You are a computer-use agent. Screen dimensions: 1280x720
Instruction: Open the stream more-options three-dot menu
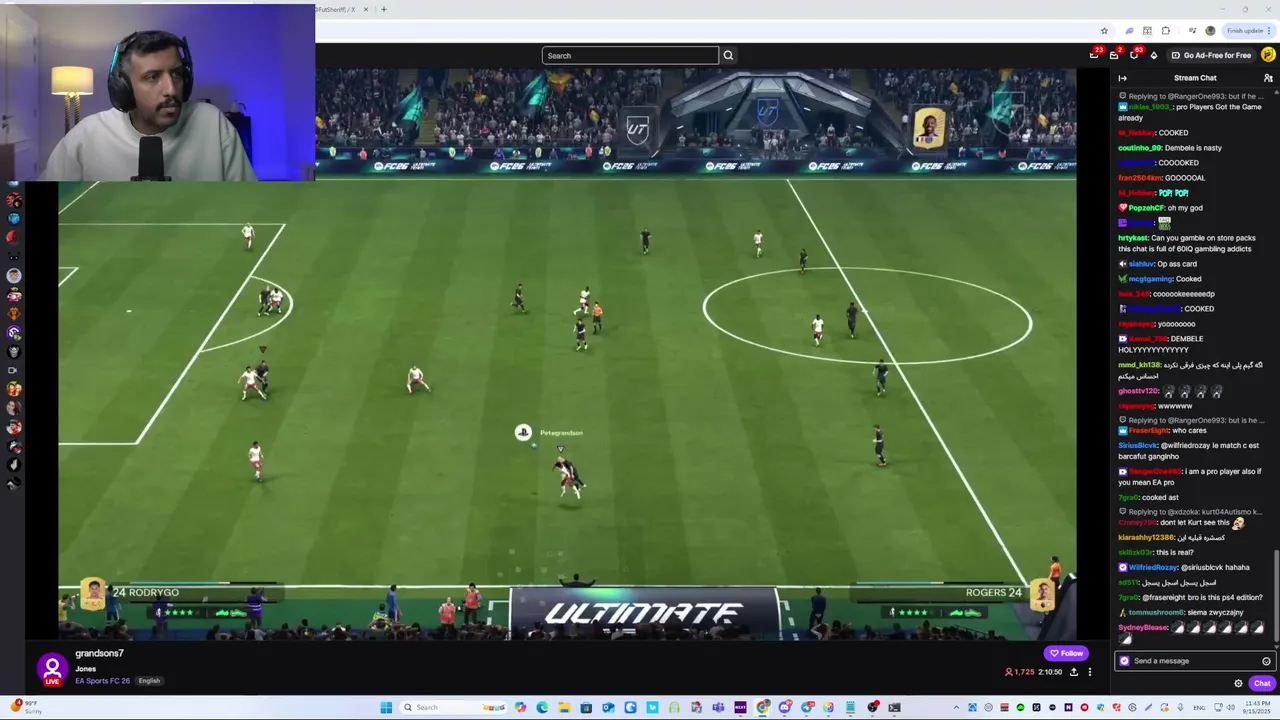point(1090,672)
